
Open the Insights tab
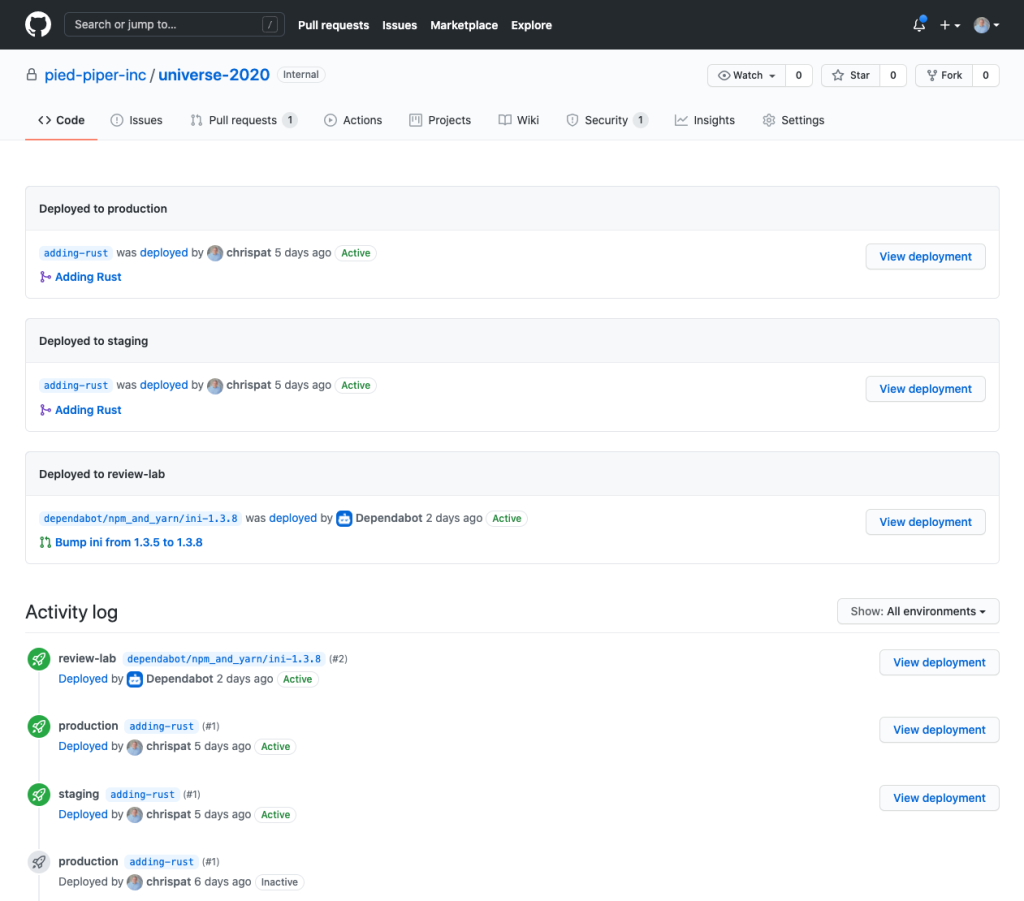[x=704, y=120]
